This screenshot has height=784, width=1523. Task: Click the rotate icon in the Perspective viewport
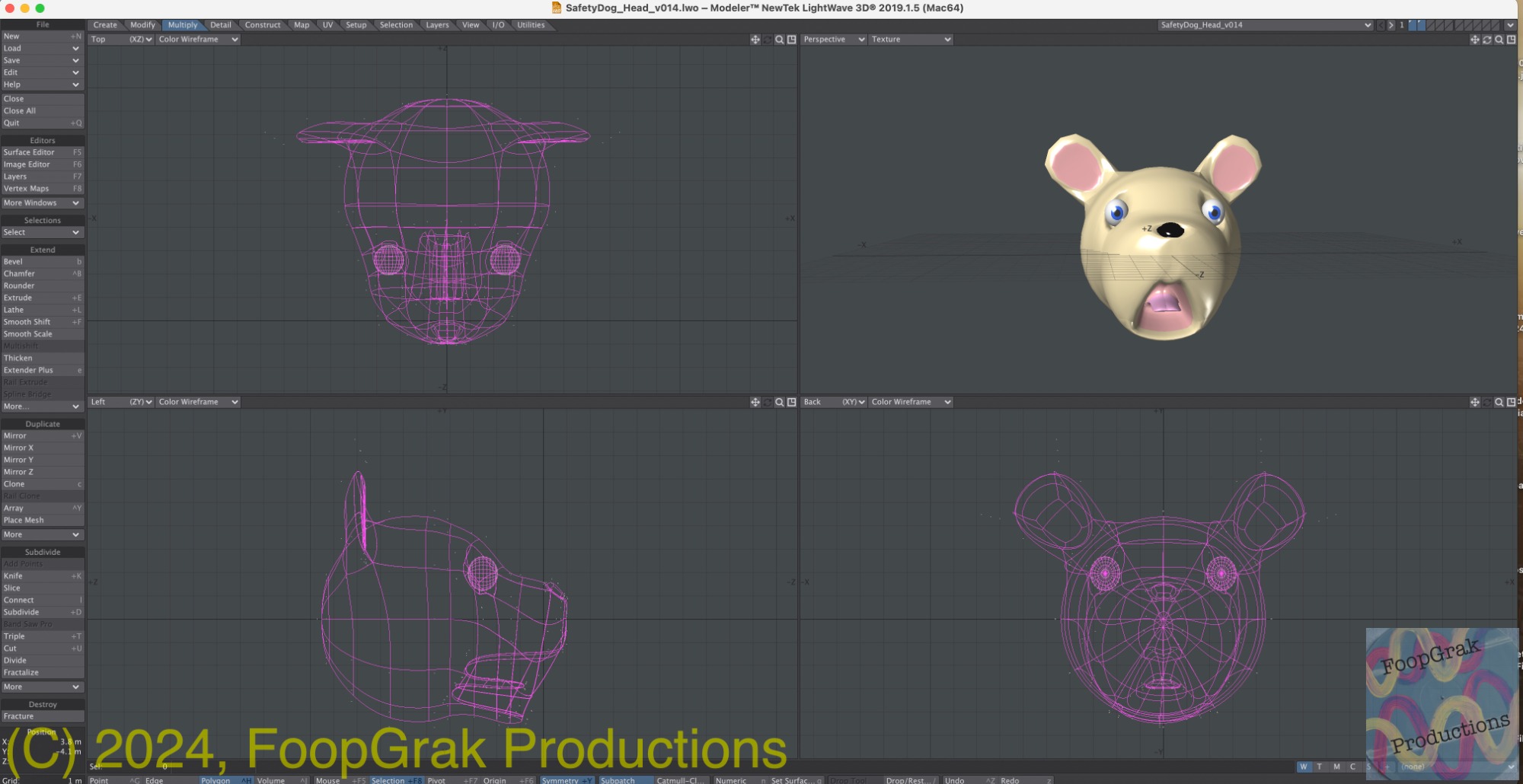(1486, 40)
